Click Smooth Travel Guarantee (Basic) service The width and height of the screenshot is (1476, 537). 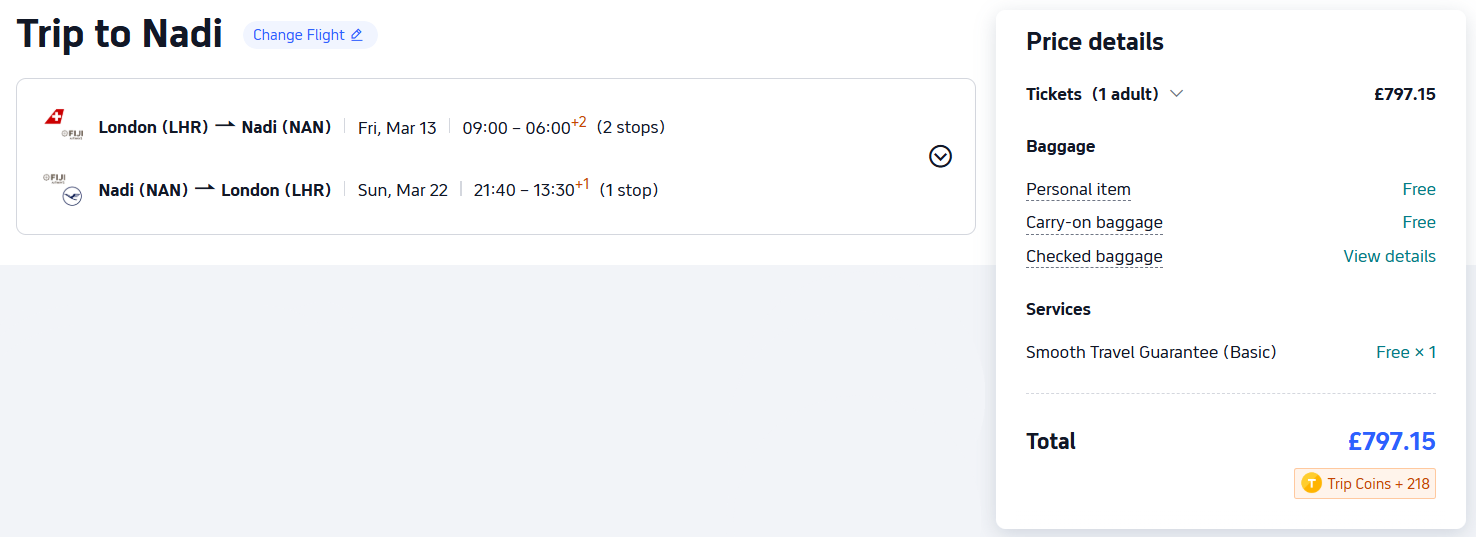(x=1151, y=352)
